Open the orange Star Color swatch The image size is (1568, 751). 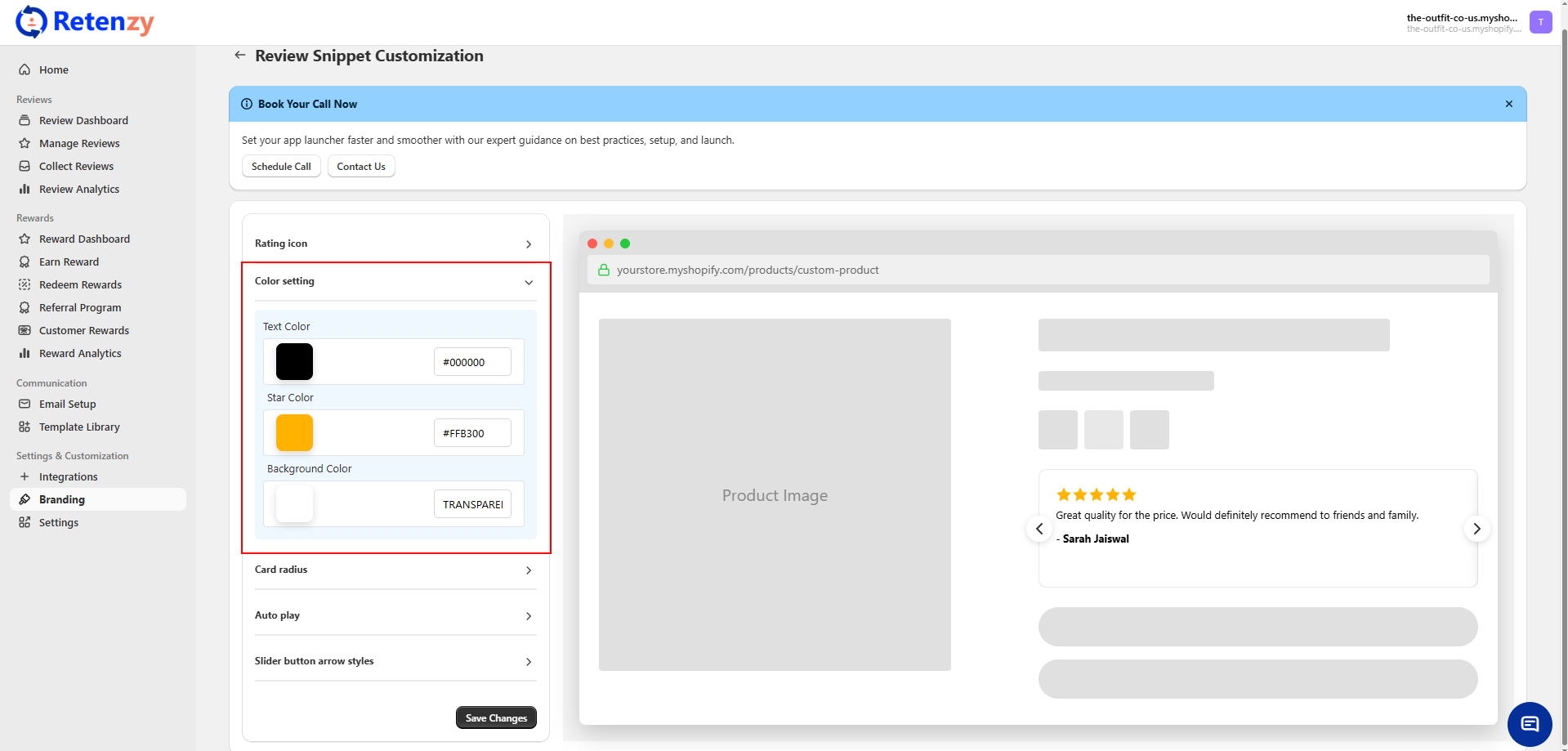click(x=294, y=433)
